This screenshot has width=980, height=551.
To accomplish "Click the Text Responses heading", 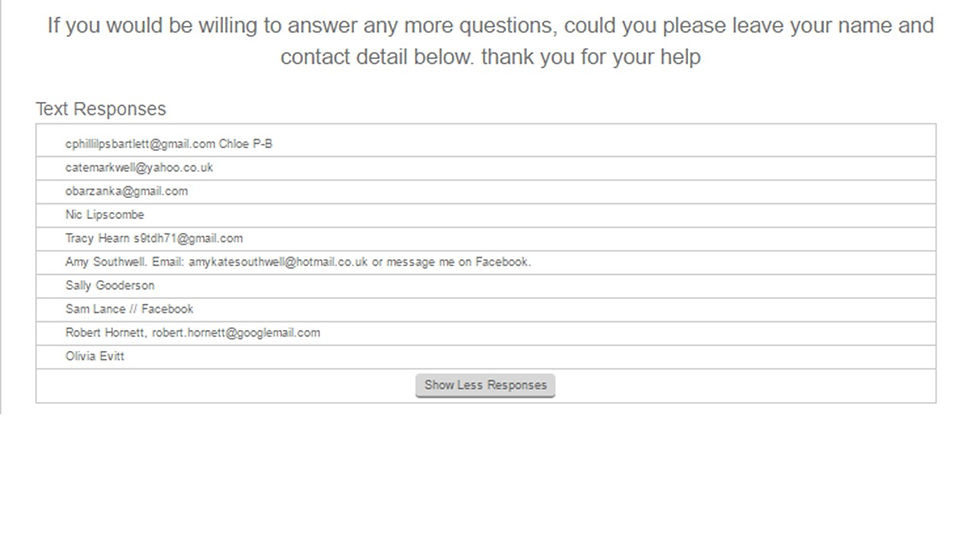I will tap(101, 109).
